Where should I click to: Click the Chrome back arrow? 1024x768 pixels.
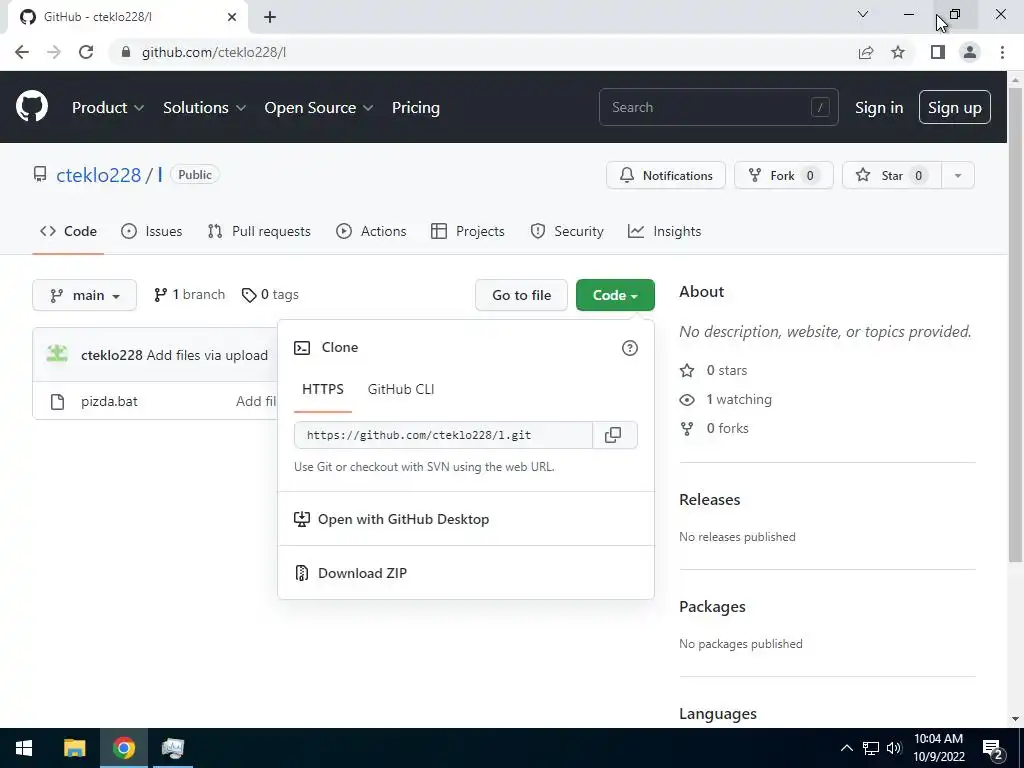[x=22, y=52]
